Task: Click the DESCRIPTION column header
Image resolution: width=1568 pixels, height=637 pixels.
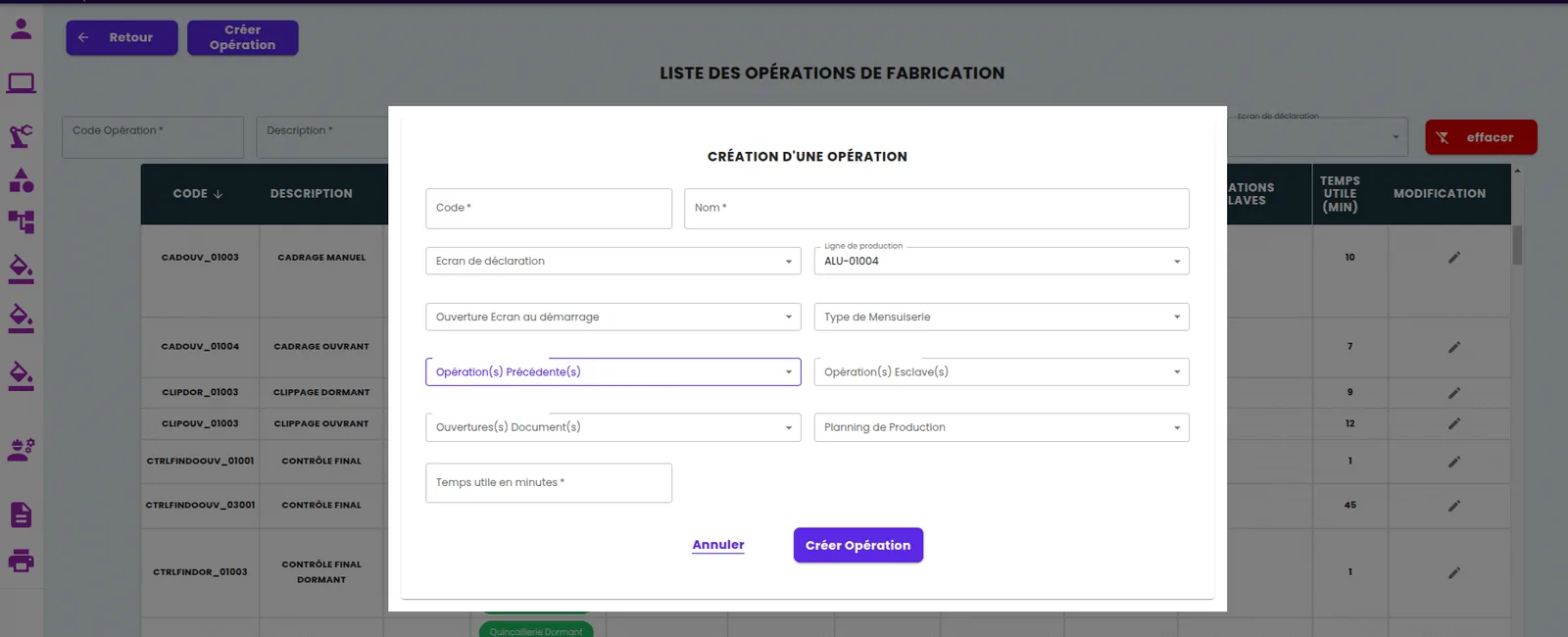Action: [x=312, y=194]
